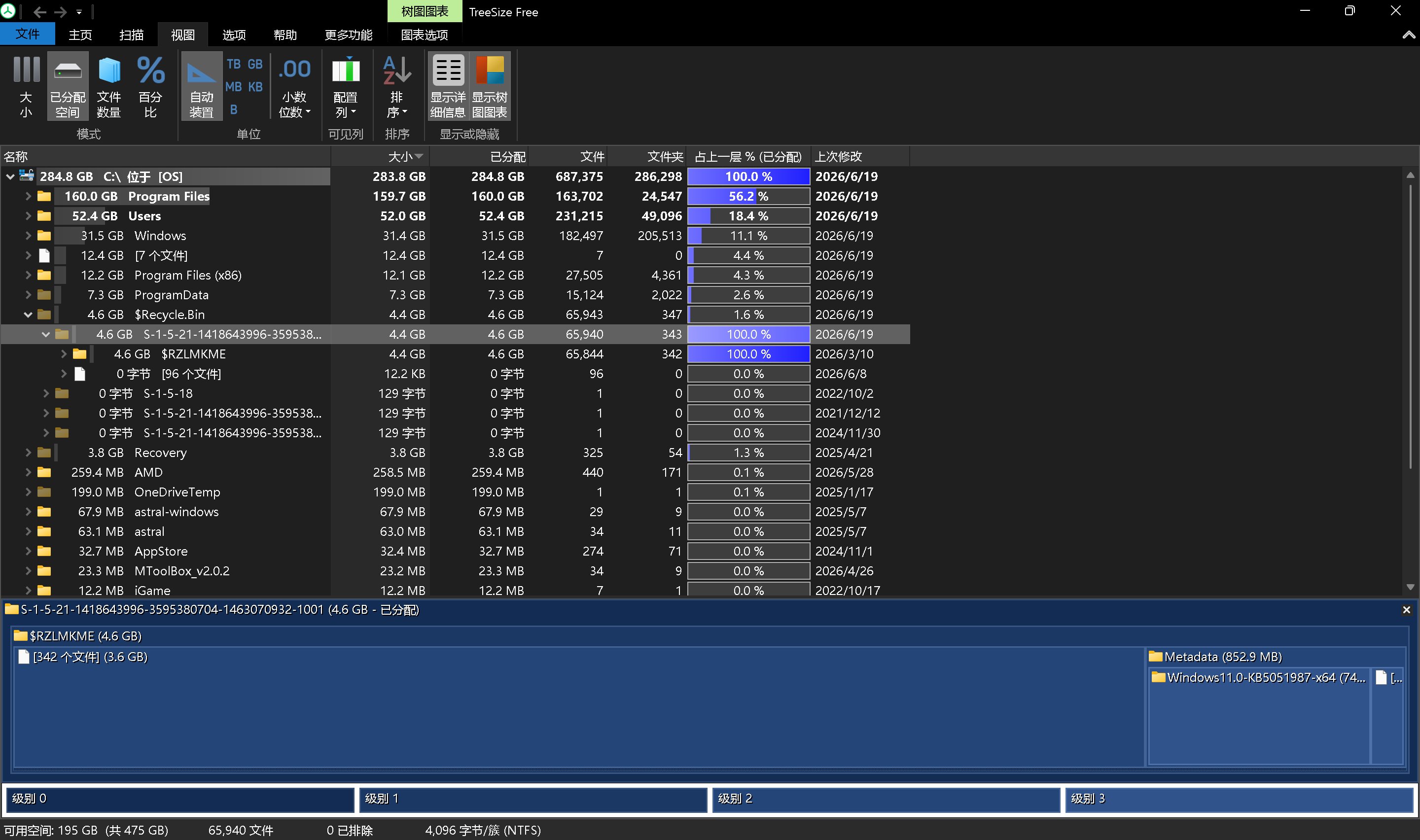
Task: Switch to Size (大小) display mode
Action: (26, 86)
